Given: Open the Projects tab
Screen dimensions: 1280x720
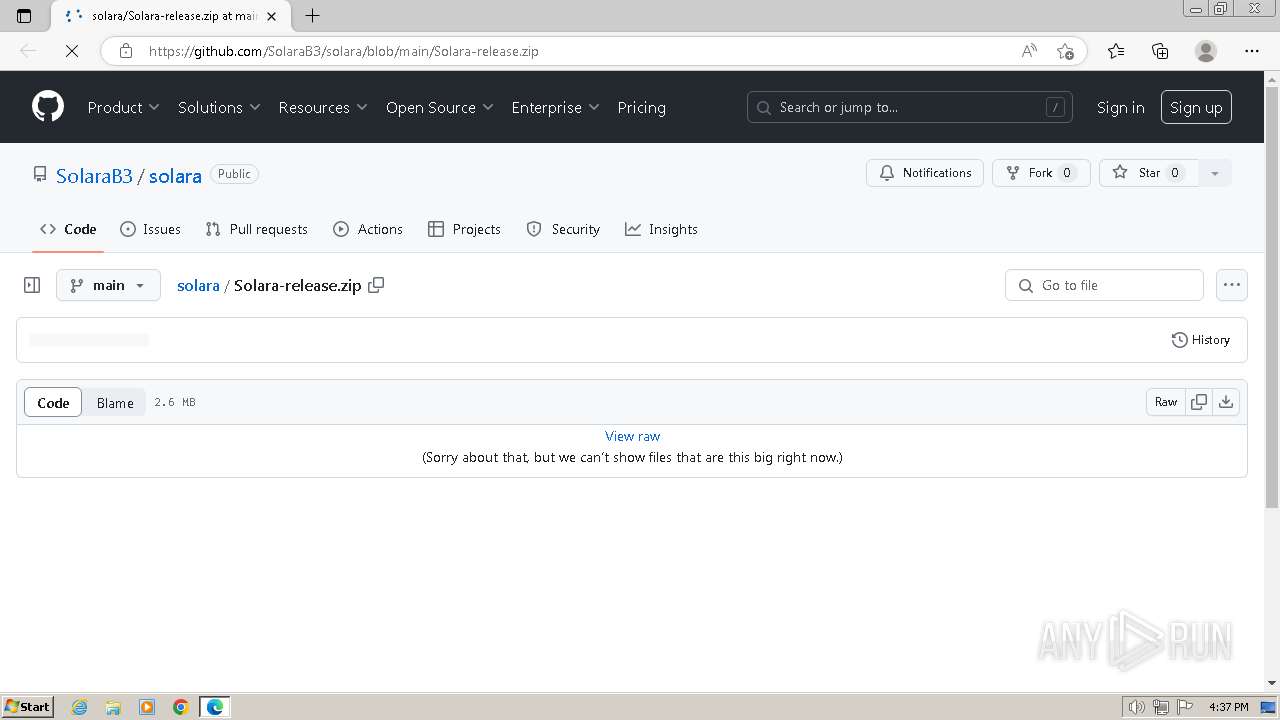Looking at the screenshot, I should pyautogui.click(x=464, y=229).
